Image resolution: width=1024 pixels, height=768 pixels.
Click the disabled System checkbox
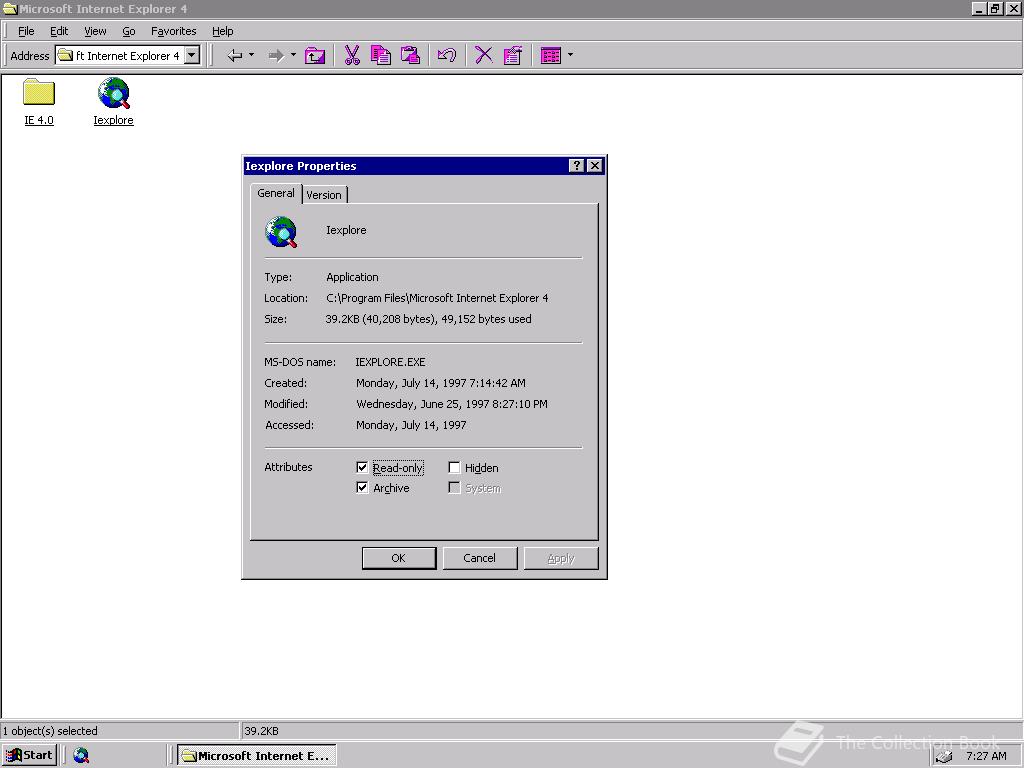click(455, 488)
